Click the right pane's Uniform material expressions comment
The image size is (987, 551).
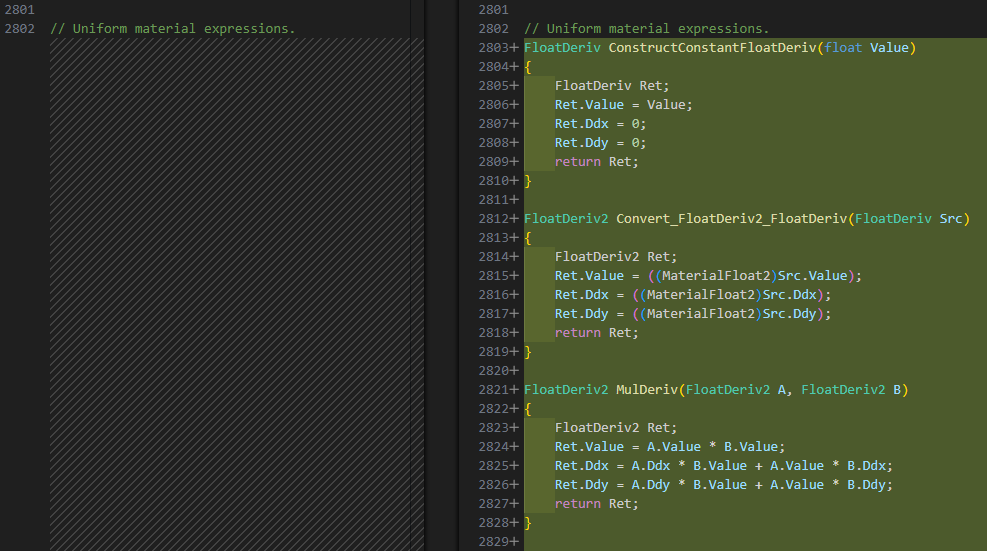tap(646, 28)
